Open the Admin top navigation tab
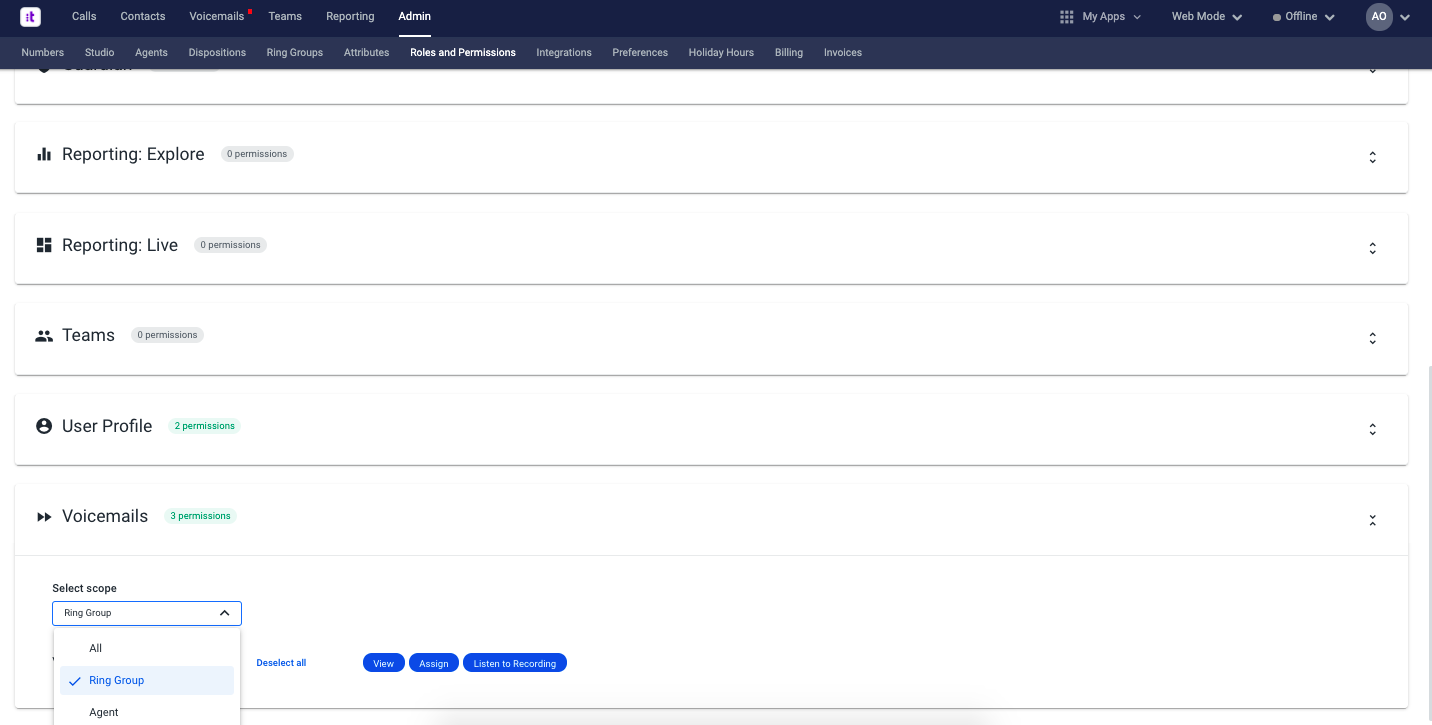 415,16
